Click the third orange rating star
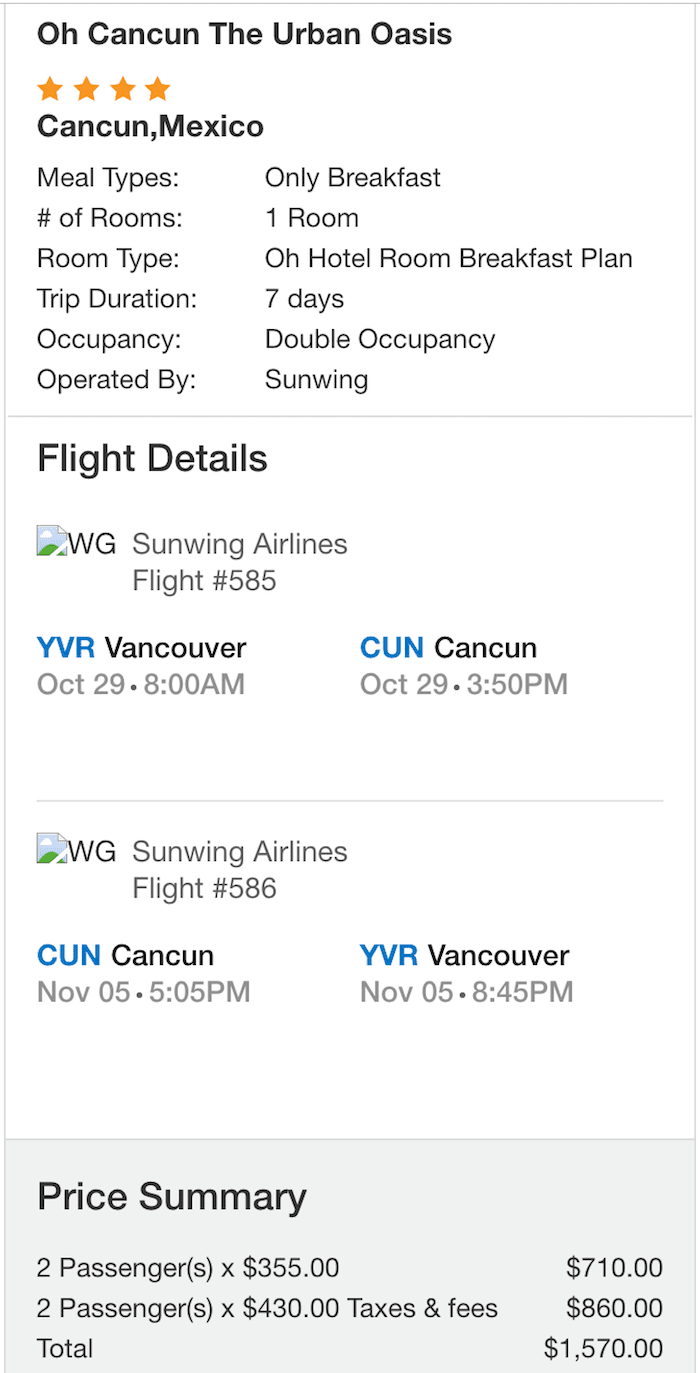700x1373 pixels. click(x=122, y=89)
